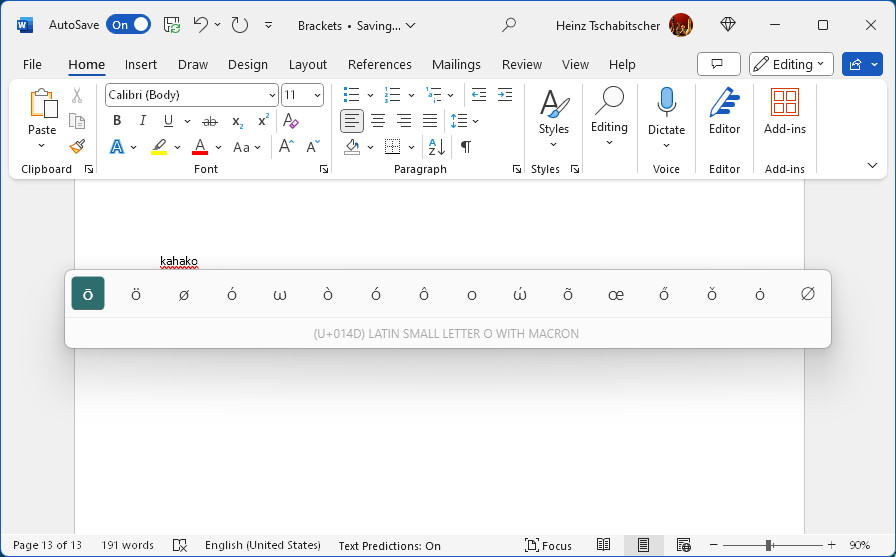The image size is (896, 557).
Task: Clear all formatting icon
Action: coord(290,121)
